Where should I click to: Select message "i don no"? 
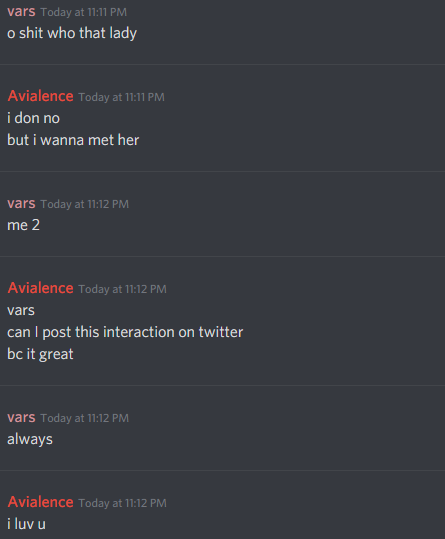[34, 118]
